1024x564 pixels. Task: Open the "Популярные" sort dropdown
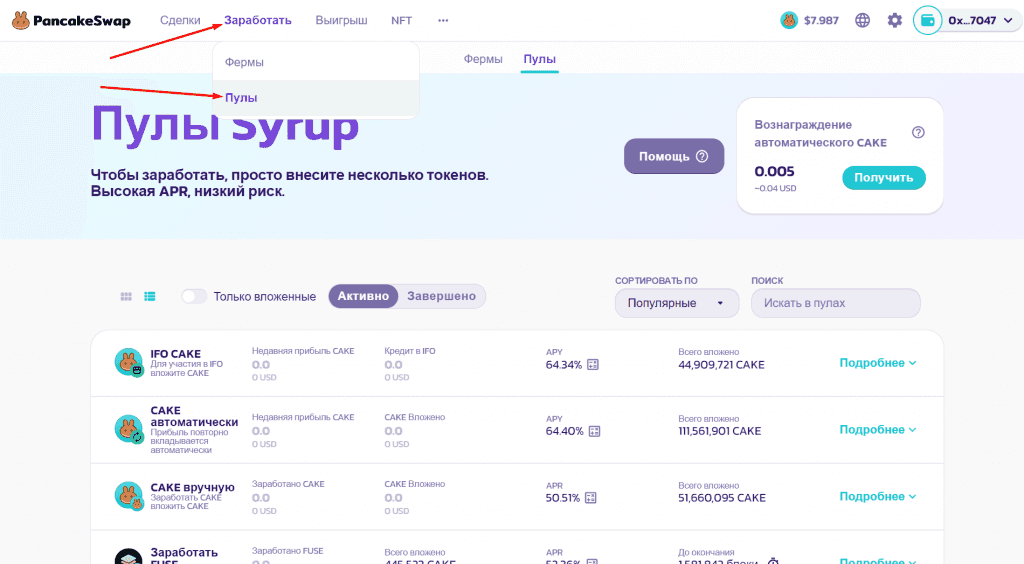click(677, 303)
